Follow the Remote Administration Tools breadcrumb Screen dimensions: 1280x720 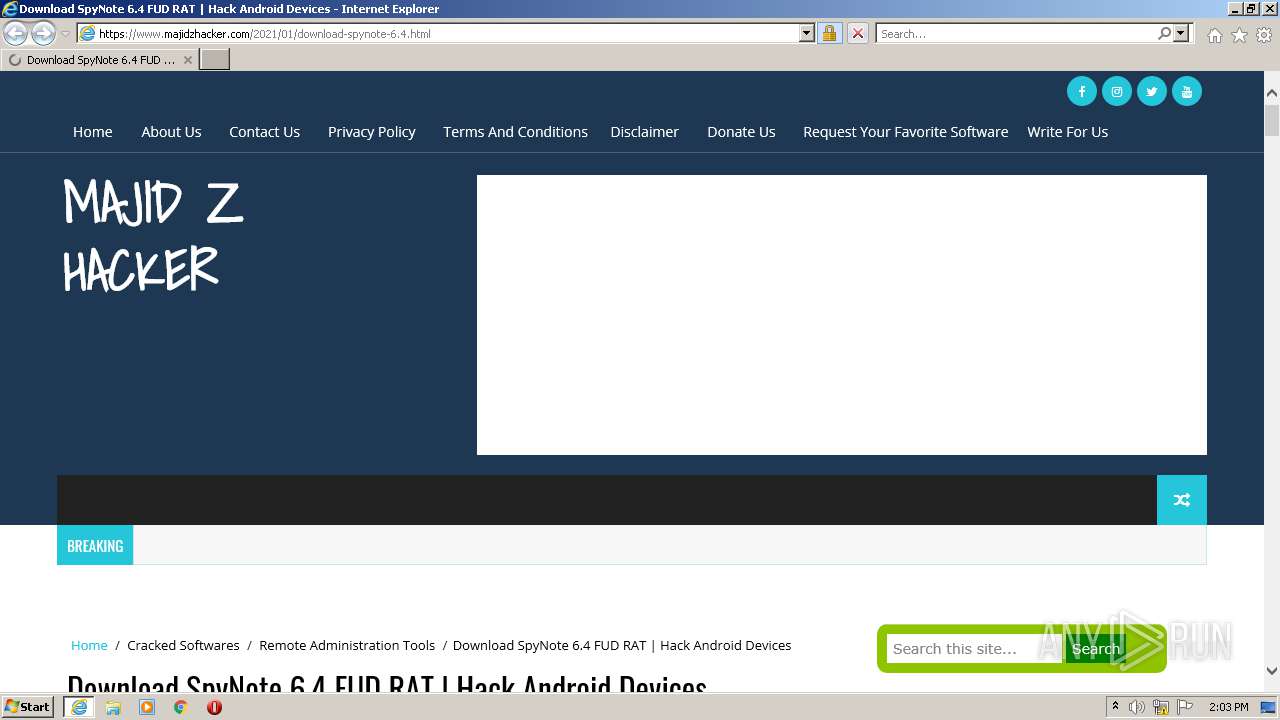point(347,645)
